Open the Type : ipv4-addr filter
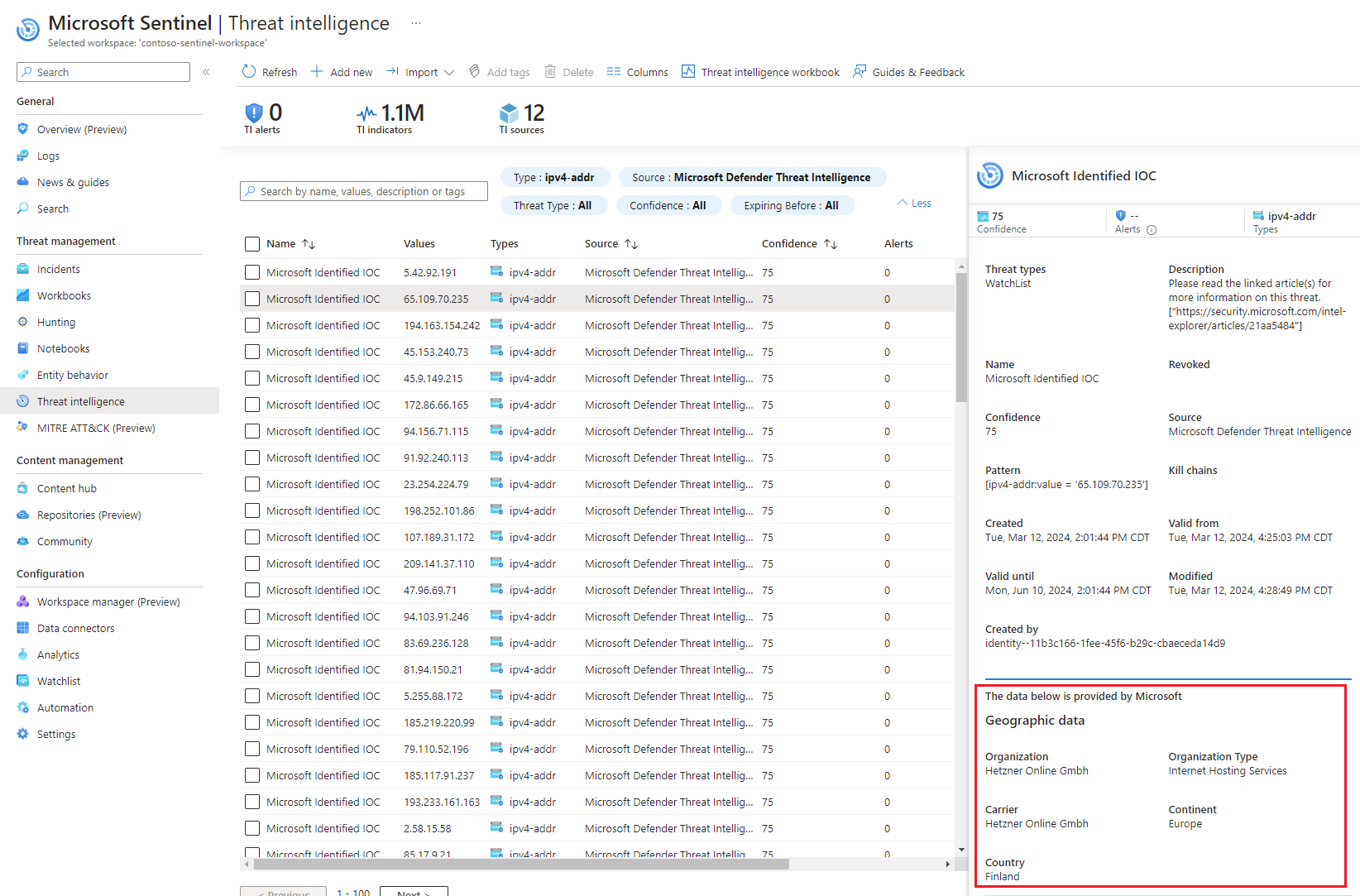Image resolution: width=1360 pixels, height=896 pixels. tap(554, 177)
